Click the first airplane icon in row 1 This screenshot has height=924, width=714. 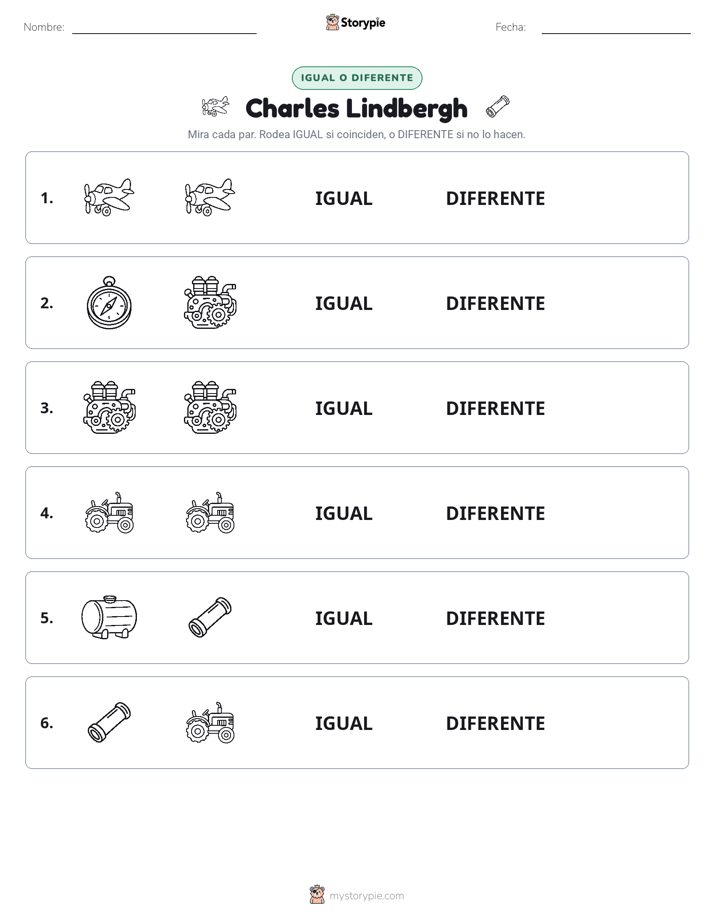109,197
